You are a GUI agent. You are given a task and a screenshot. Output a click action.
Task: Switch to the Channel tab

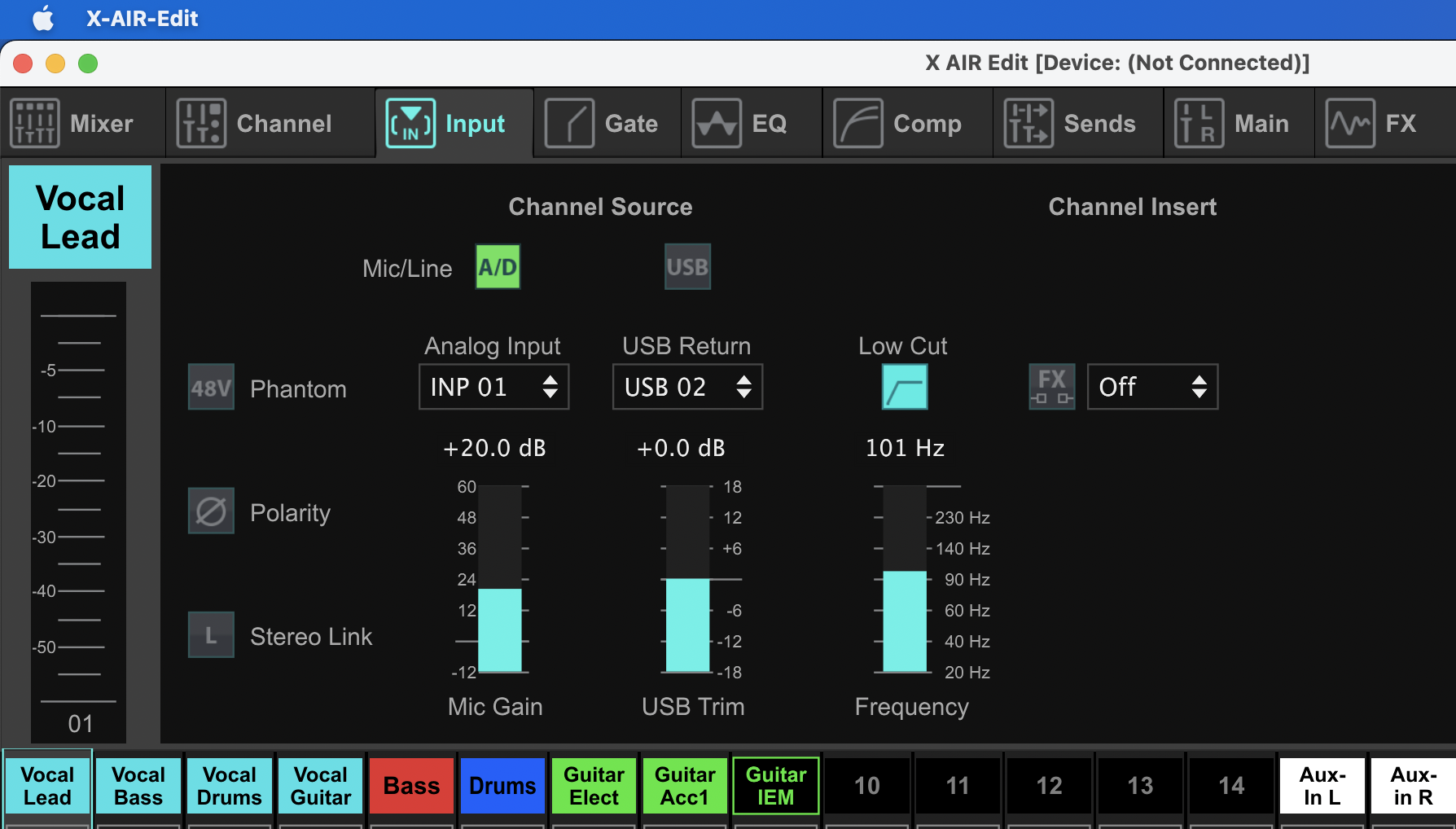[x=270, y=123]
